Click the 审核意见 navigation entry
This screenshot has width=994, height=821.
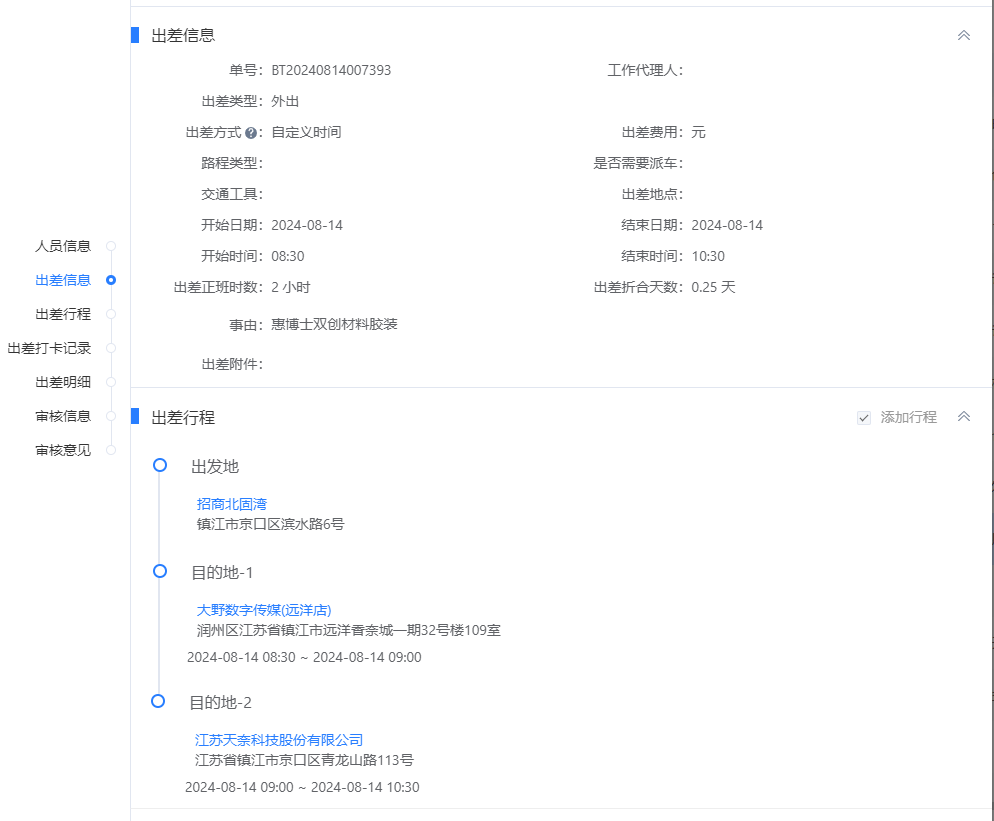pyautogui.click(x=62, y=450)
